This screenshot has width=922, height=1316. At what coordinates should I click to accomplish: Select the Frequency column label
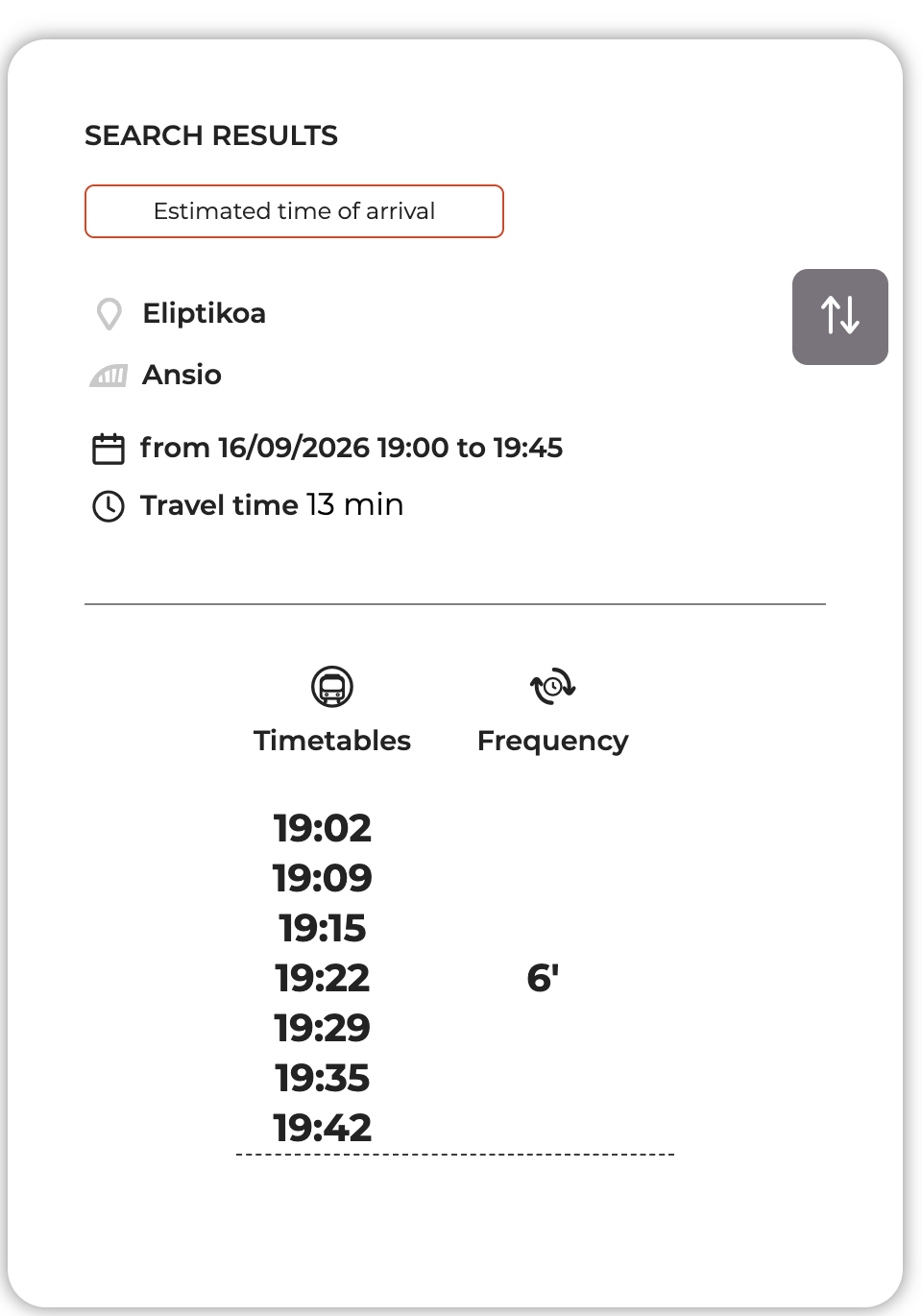coord(553,742)
